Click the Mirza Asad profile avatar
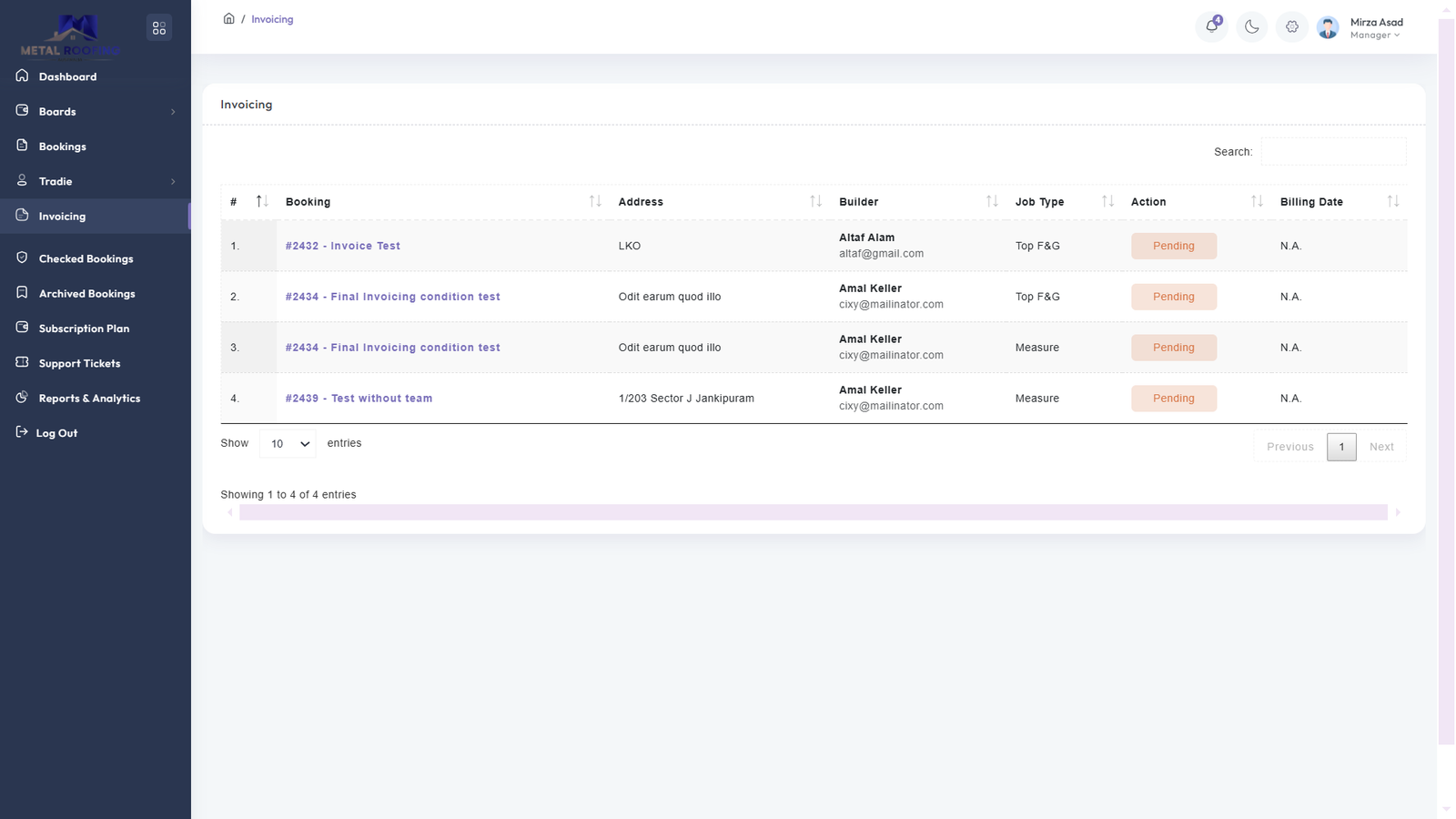The width and height of the screenshot is (1456, 819). pyautogui.click(x=1328, y=28)
